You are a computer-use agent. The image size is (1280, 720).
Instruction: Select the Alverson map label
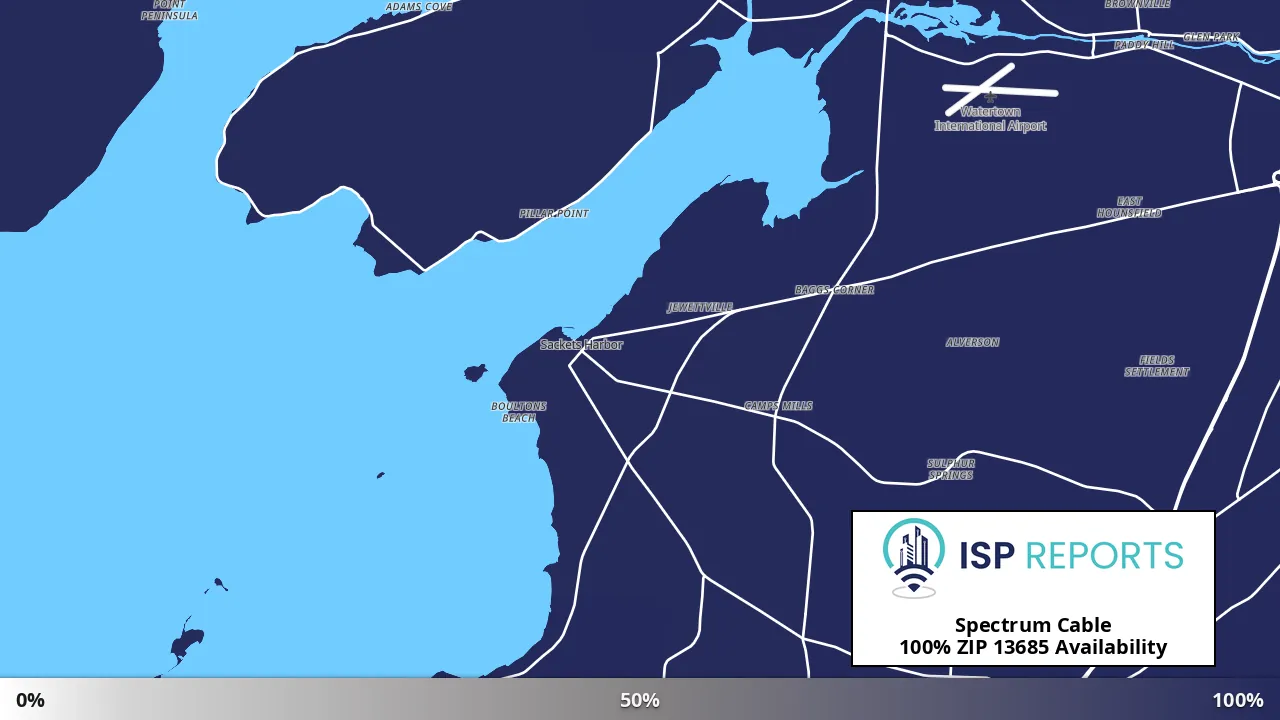pos(972,342)
